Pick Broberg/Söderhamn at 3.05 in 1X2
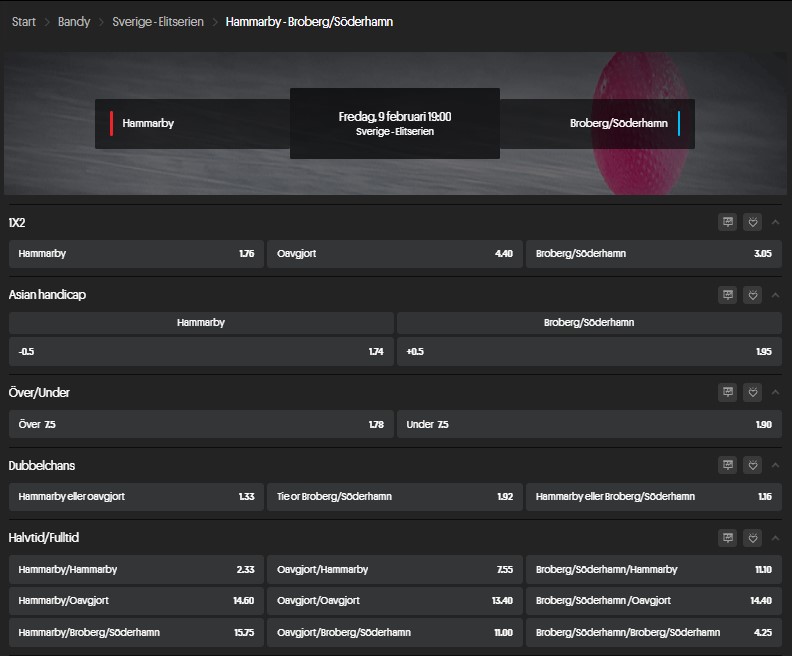The width and height of the screenshot is (792, 656). (x=654, y=254)
